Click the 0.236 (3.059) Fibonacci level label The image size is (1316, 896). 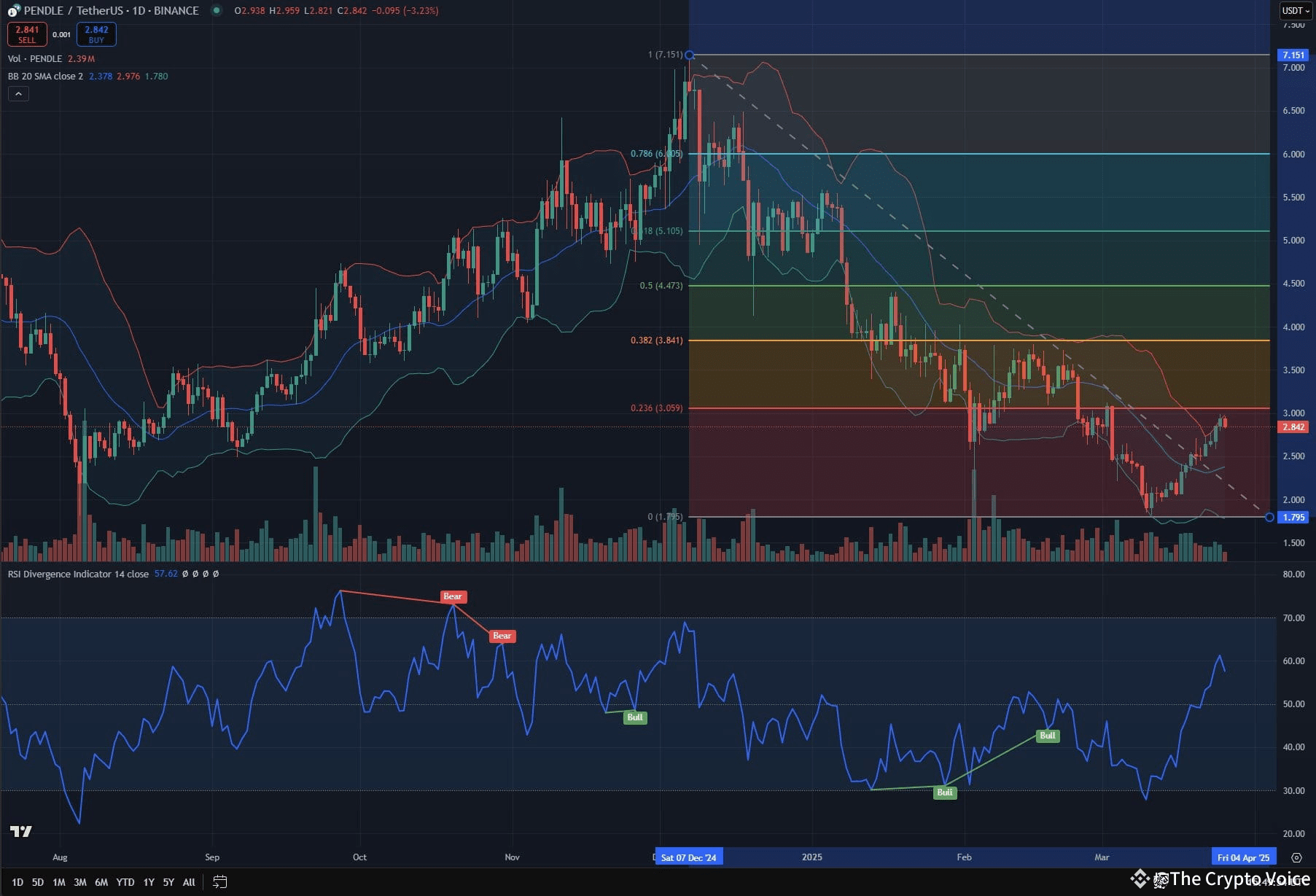tap(657, 408)
